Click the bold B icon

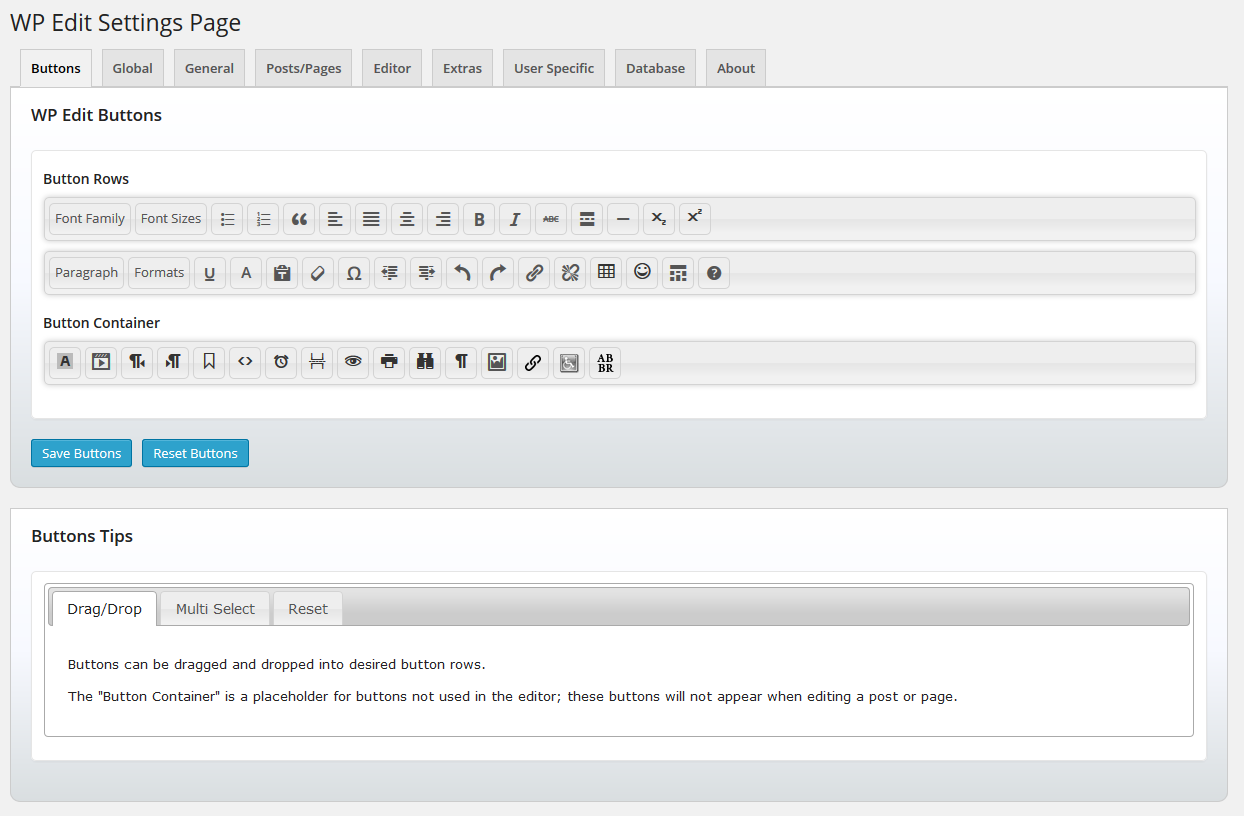479,219
